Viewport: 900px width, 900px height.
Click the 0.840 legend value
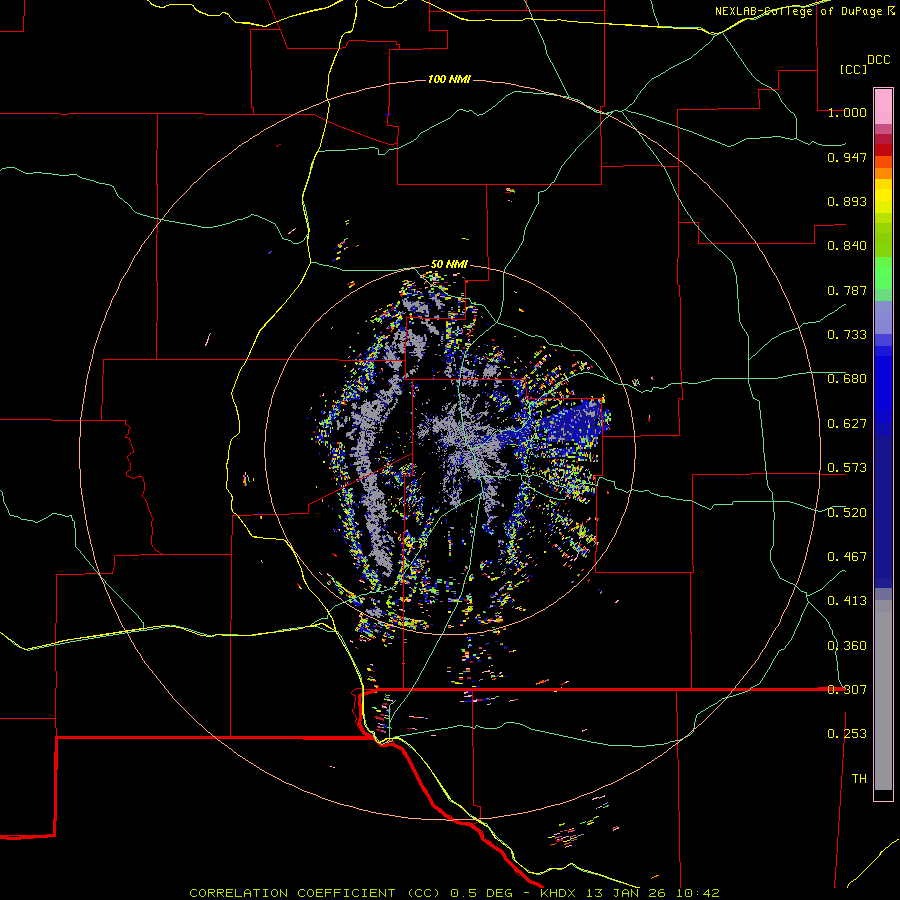847,246
